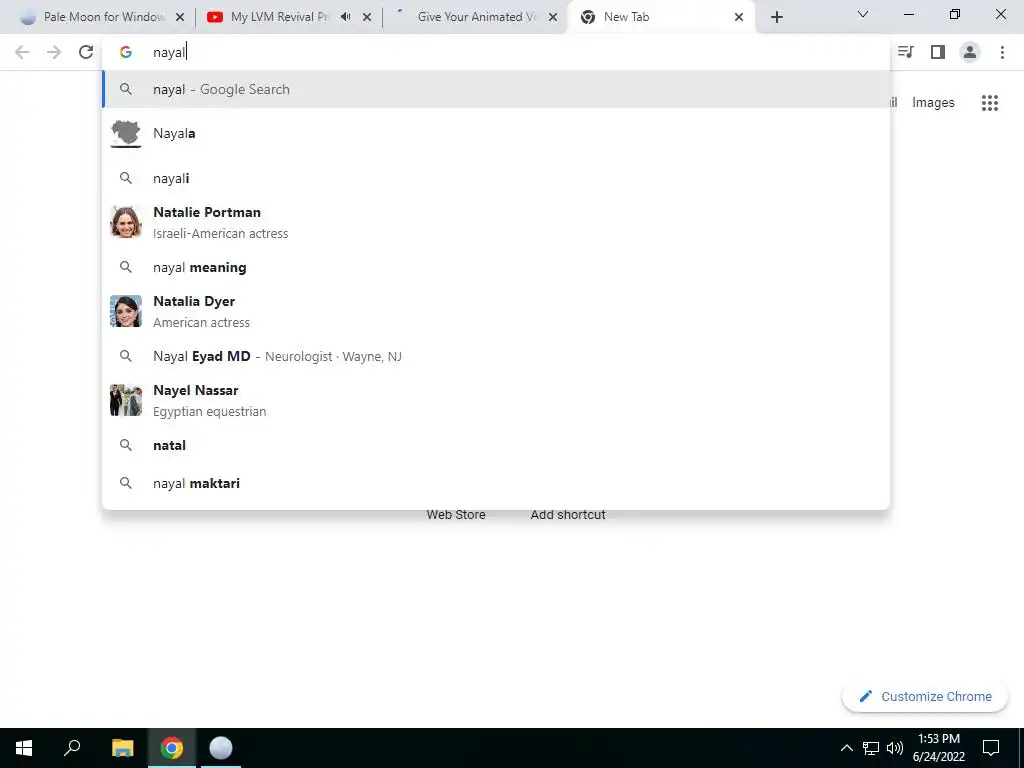Click the search icon beside nayal meaning
1024x768 pixels.
126,267
